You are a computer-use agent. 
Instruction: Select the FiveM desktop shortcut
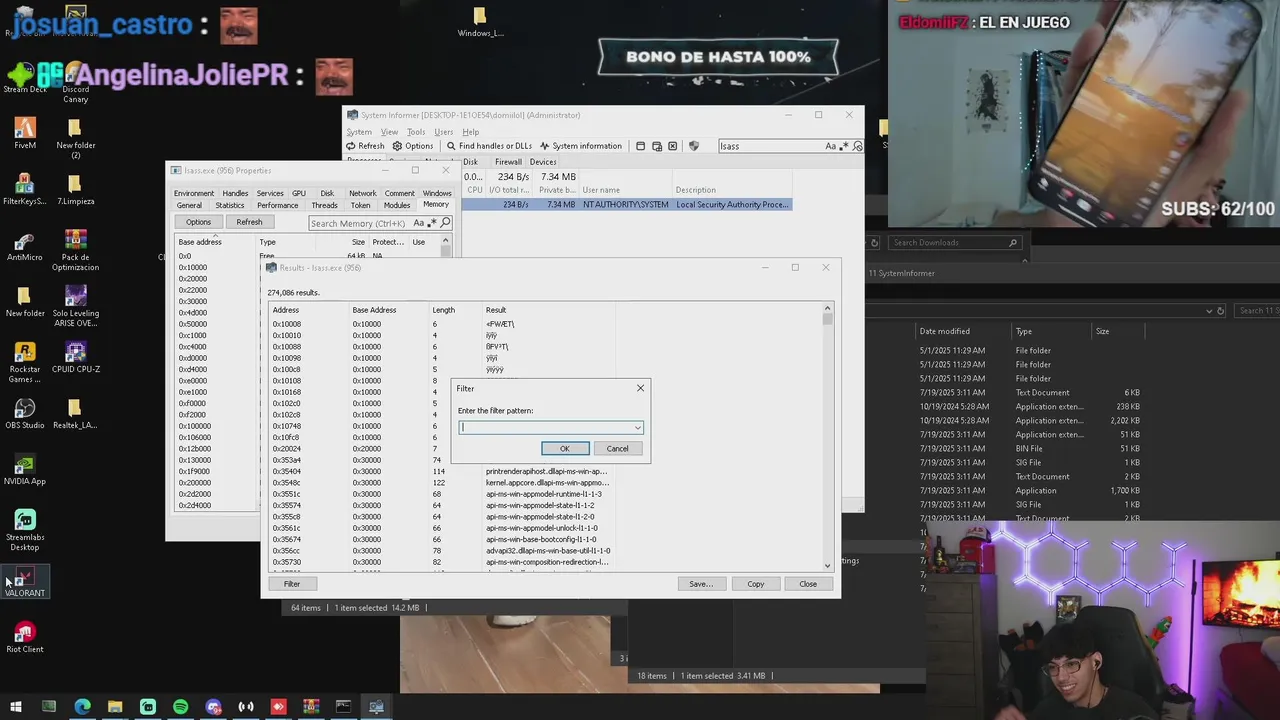point(25,134)
